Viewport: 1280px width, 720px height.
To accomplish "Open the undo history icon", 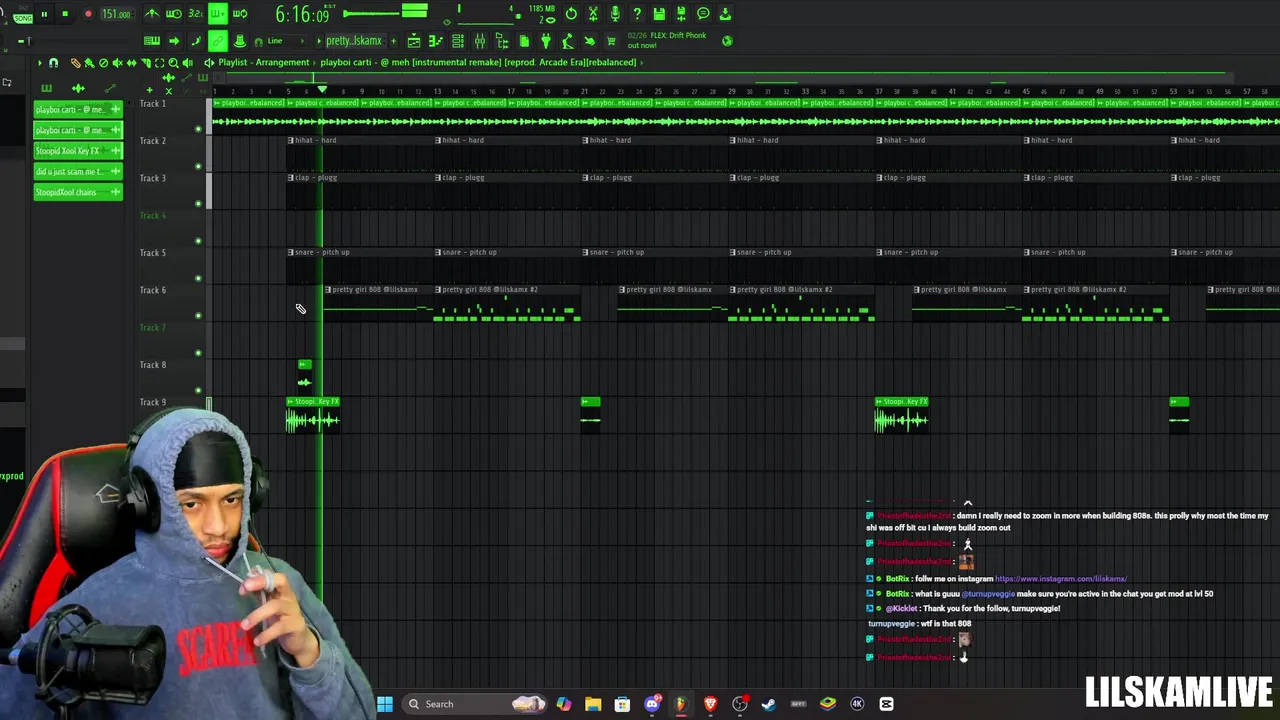I will (x=571, y=14).
